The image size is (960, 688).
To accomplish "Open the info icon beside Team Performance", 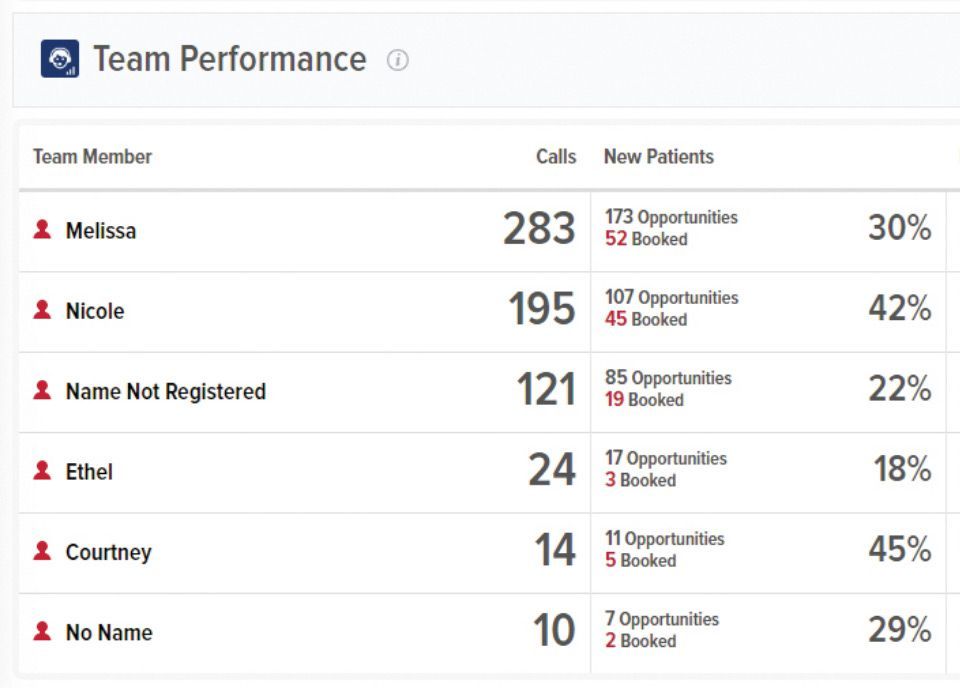I will [397, 60].
